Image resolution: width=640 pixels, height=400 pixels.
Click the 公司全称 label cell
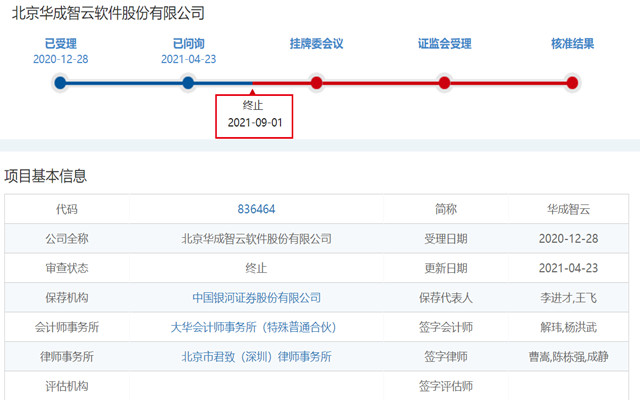[x=67, y=238]
